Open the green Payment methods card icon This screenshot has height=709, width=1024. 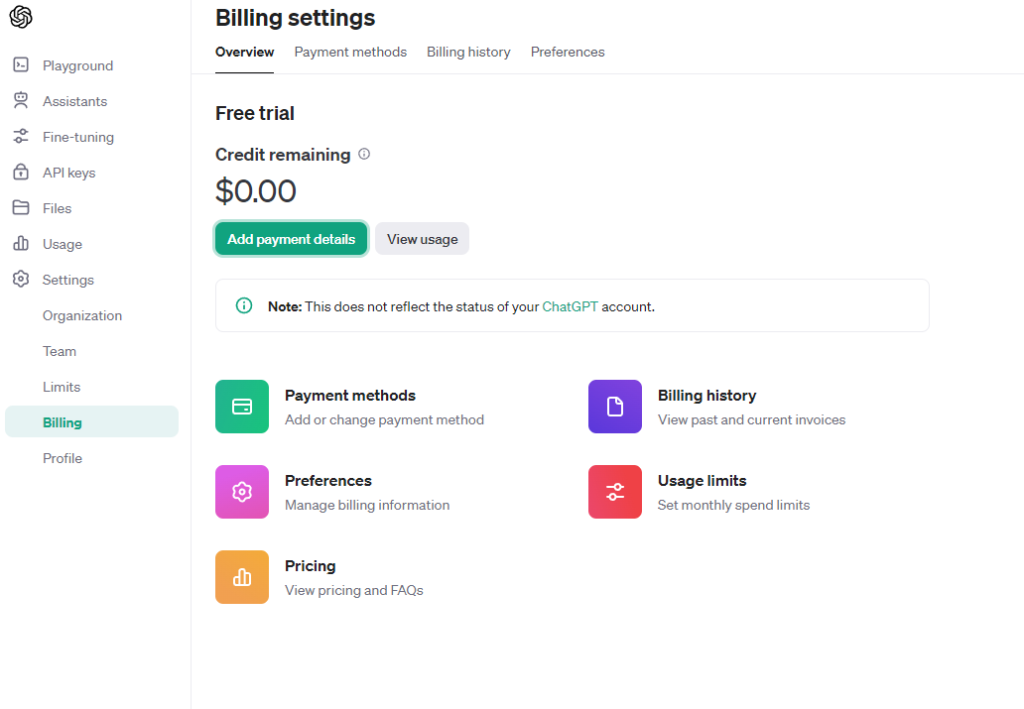[x=242, y=406]
